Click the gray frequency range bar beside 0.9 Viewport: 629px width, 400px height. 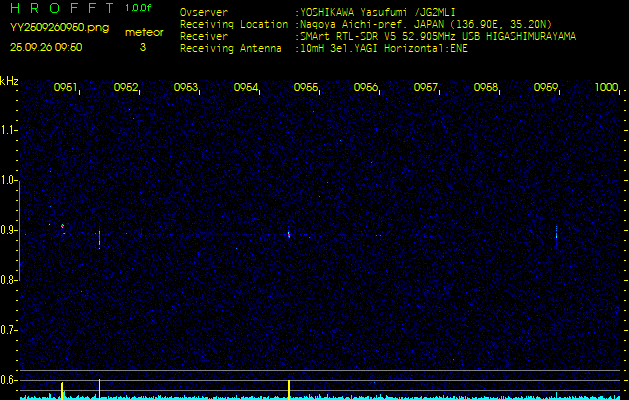coord(20,230)
